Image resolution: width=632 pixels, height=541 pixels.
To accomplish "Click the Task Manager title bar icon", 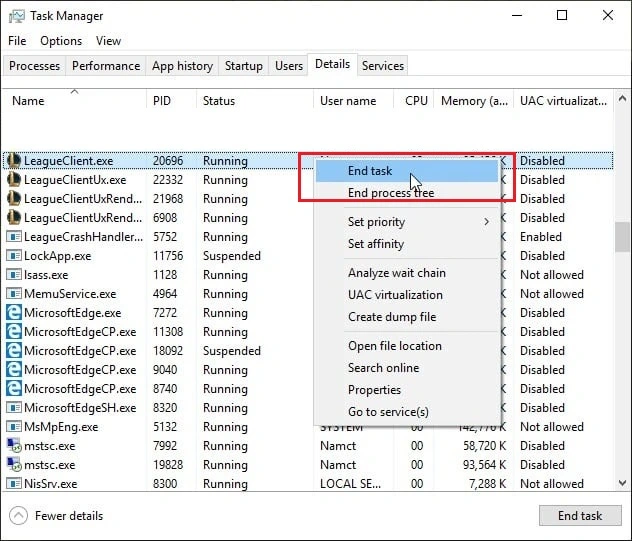I will (17, 16).
